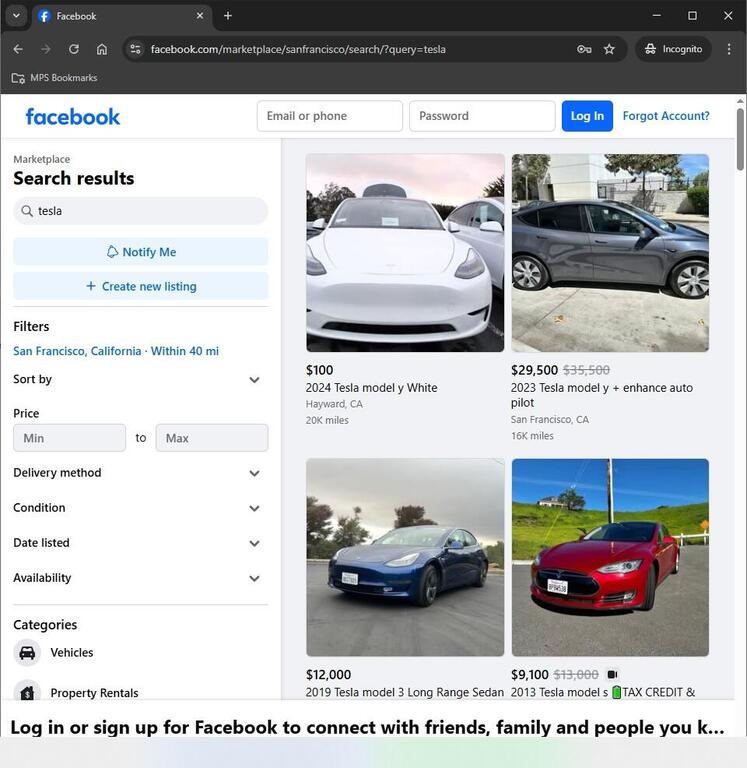Reload the Facebook page
The width and height of the screenshot is (747, 768).
pos(73,49)
